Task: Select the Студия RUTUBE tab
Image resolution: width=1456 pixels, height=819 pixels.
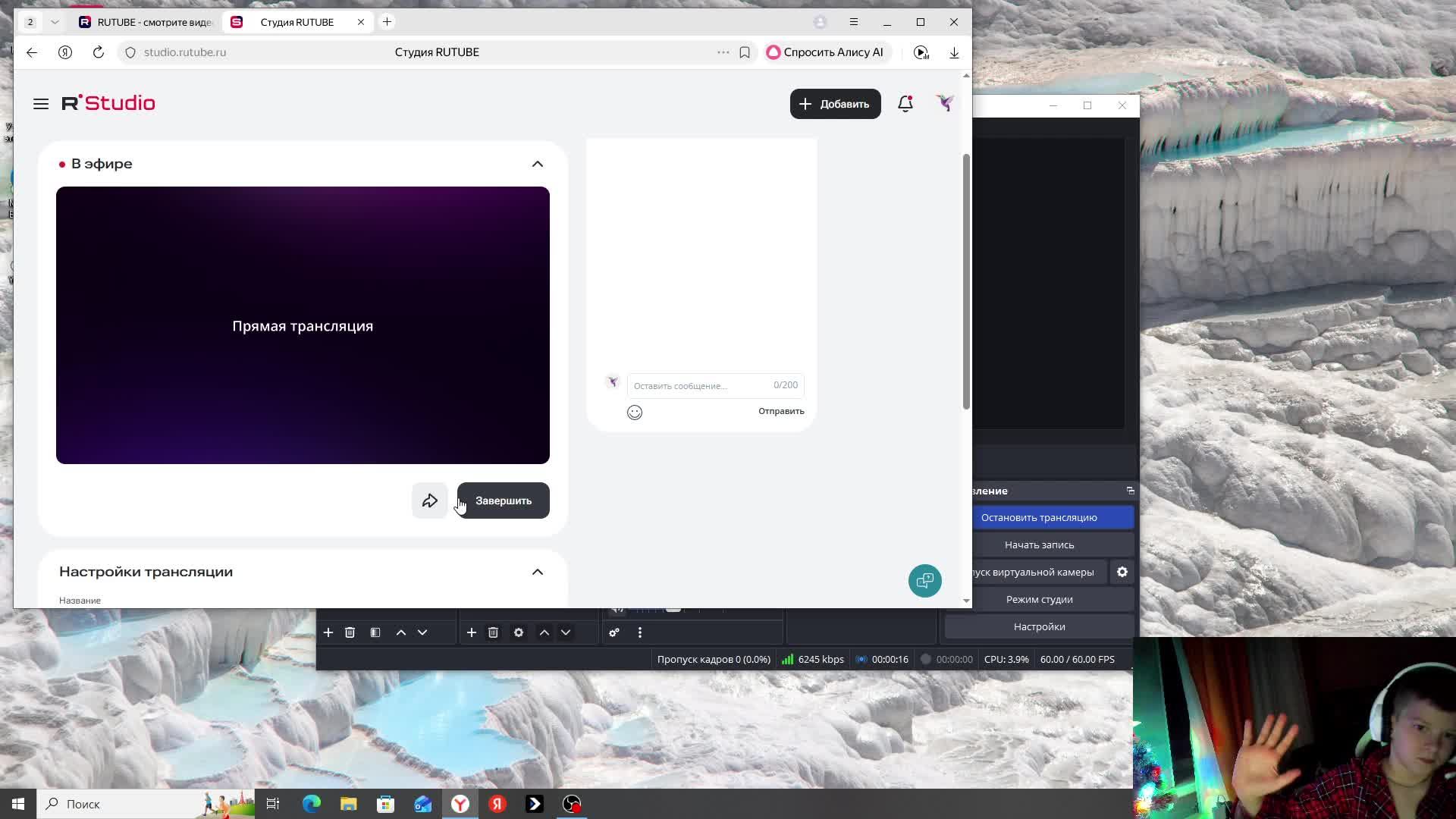Action: [296, 22]
